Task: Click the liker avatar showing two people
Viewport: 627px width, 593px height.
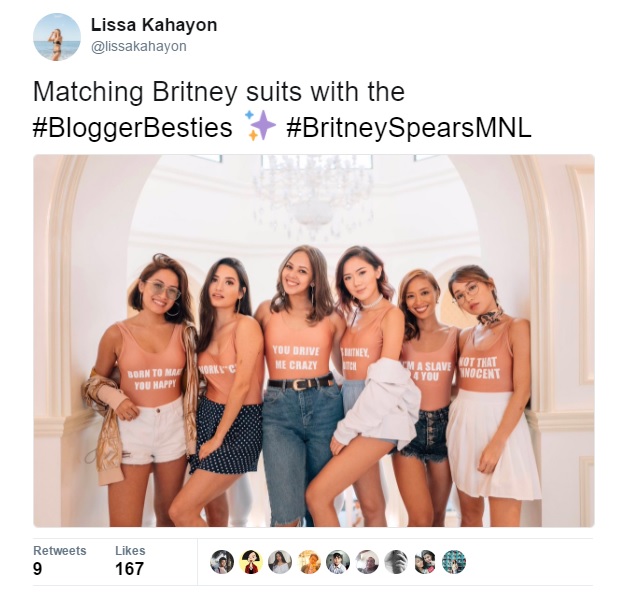Action: [x=425, y=562]
